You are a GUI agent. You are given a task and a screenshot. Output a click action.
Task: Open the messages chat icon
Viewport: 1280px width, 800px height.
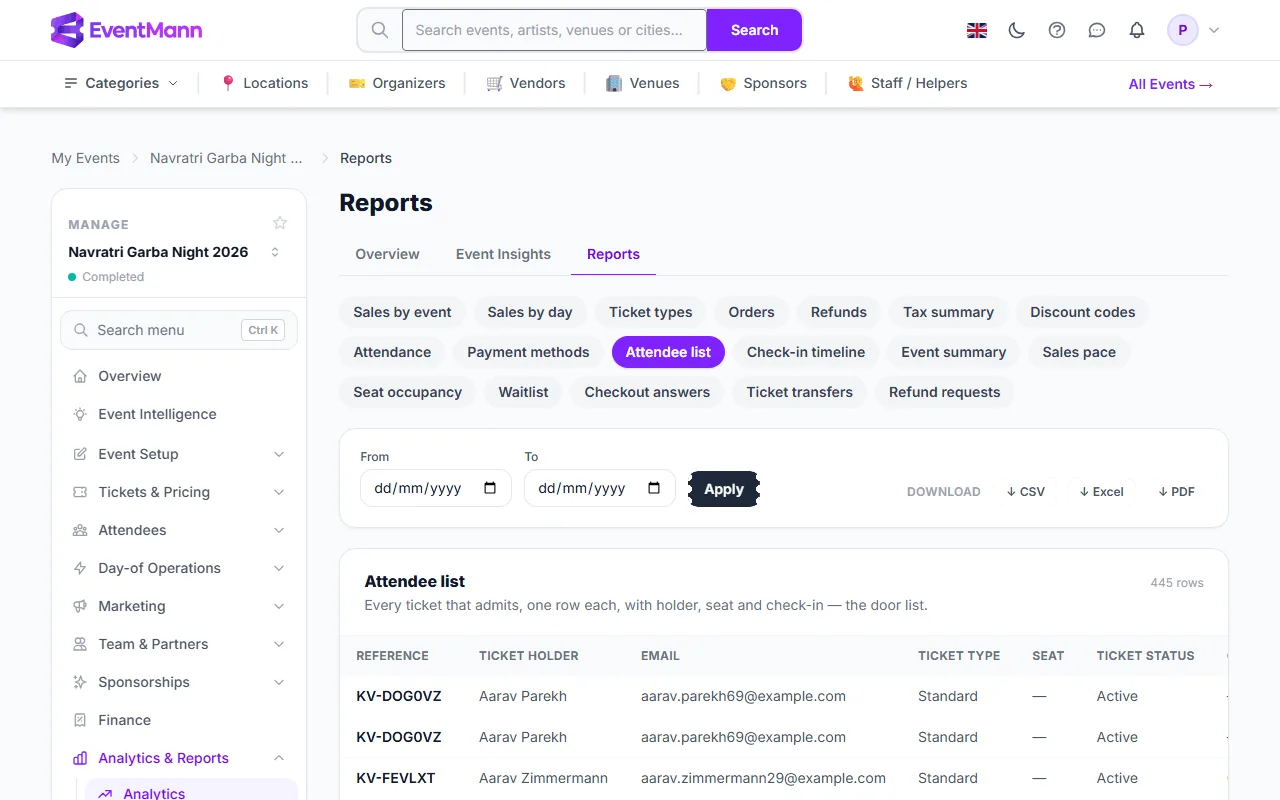coord(1097,30)
